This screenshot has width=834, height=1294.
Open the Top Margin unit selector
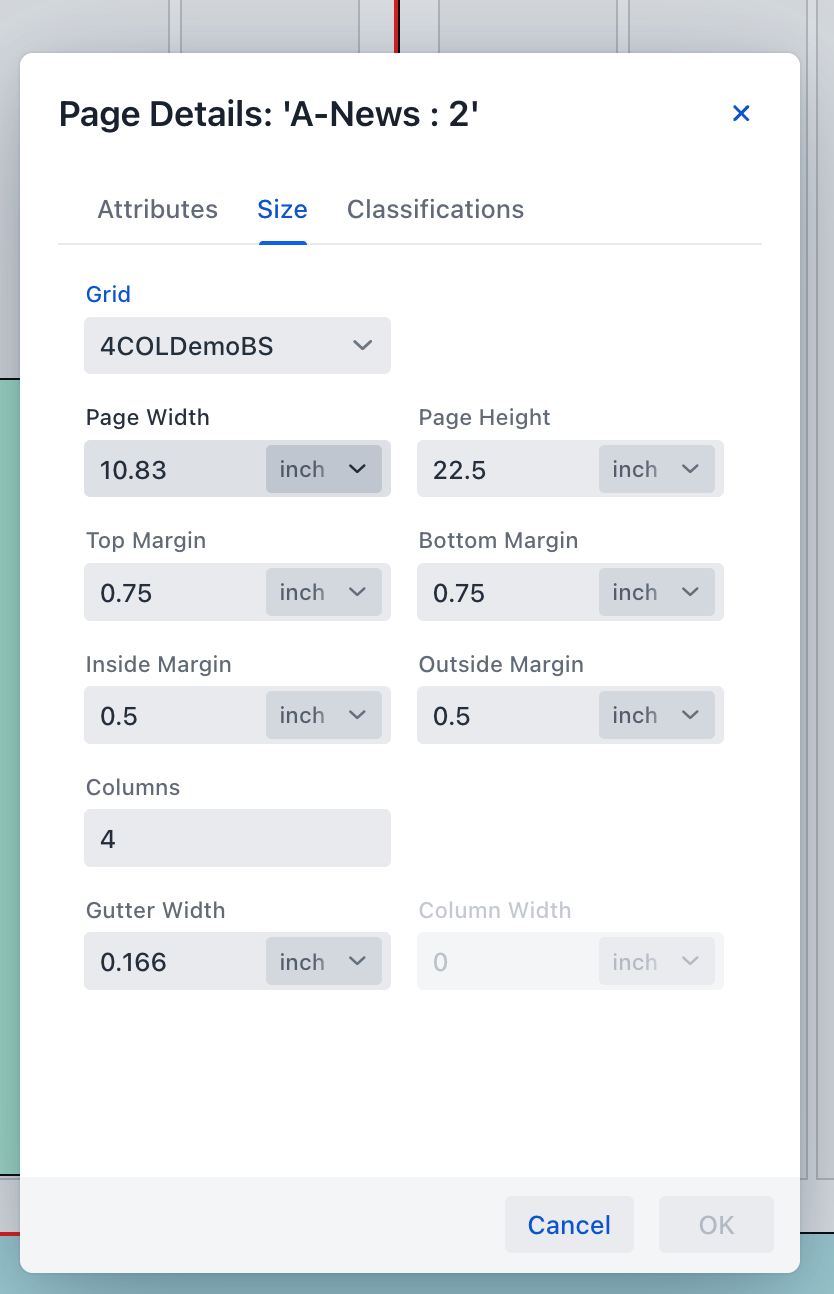click(x=324, y=592)
